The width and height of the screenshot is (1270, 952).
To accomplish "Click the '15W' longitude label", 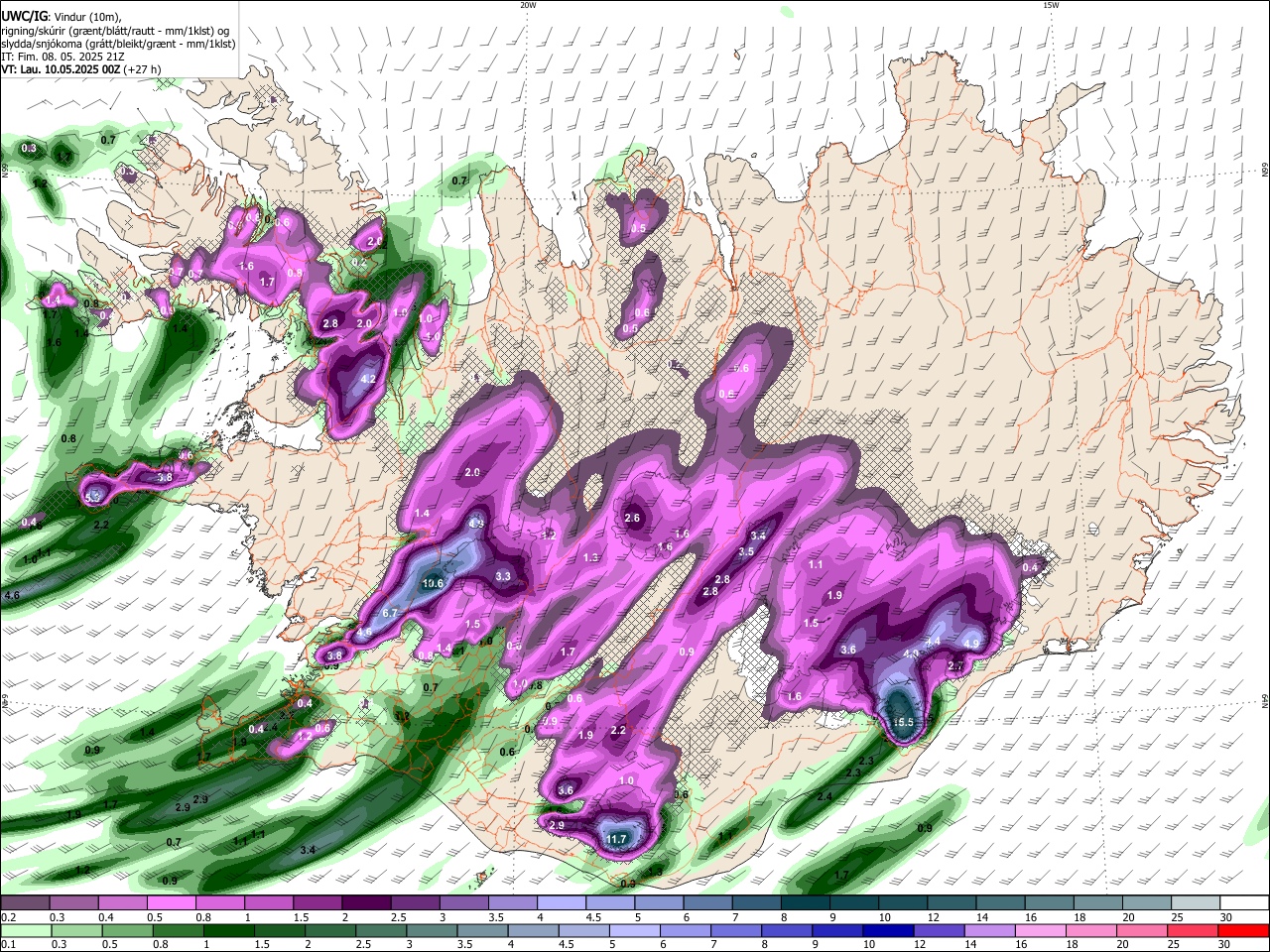I will pos(1050,5).
